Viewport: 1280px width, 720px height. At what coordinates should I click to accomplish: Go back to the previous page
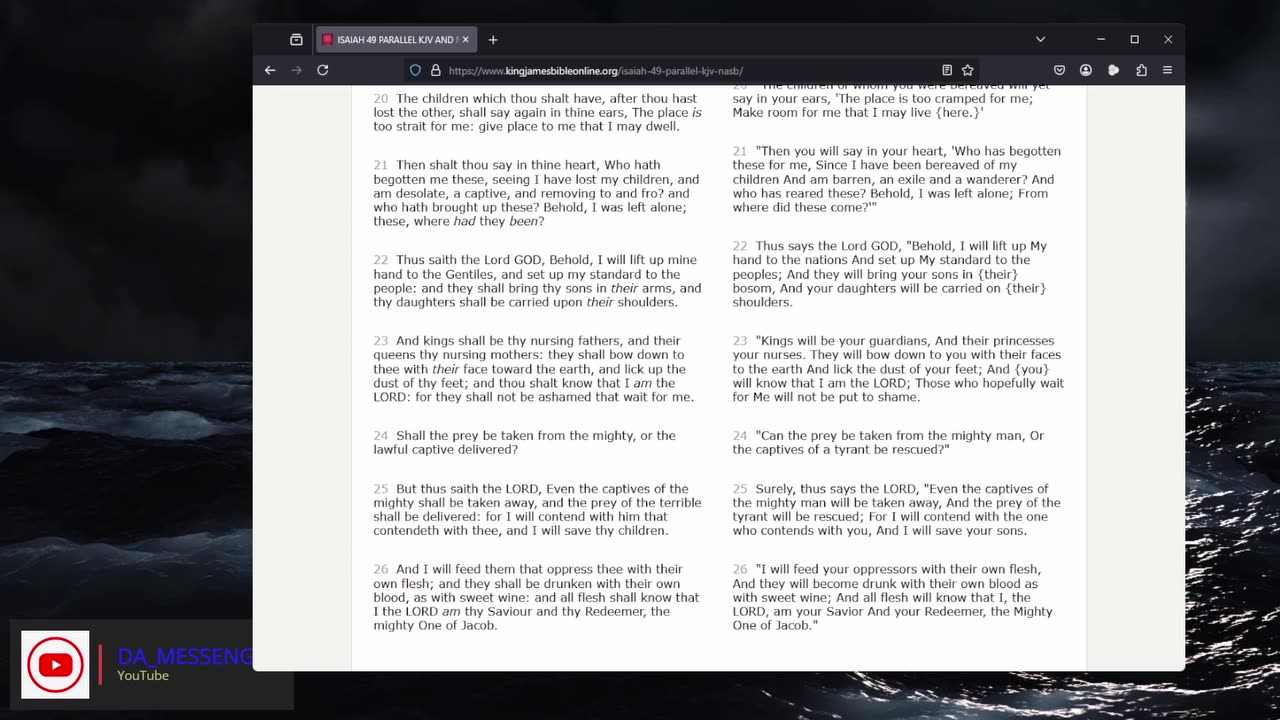coord(270,70)
